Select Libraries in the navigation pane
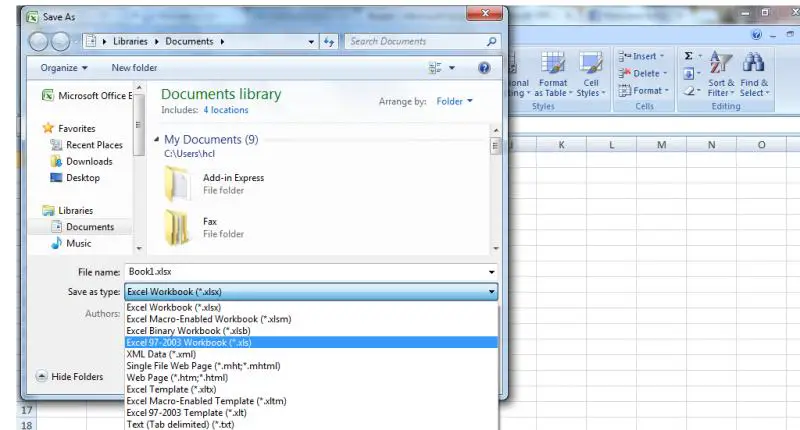The height and width of the screenshot is (430, 800). click(x=68, y=210)
